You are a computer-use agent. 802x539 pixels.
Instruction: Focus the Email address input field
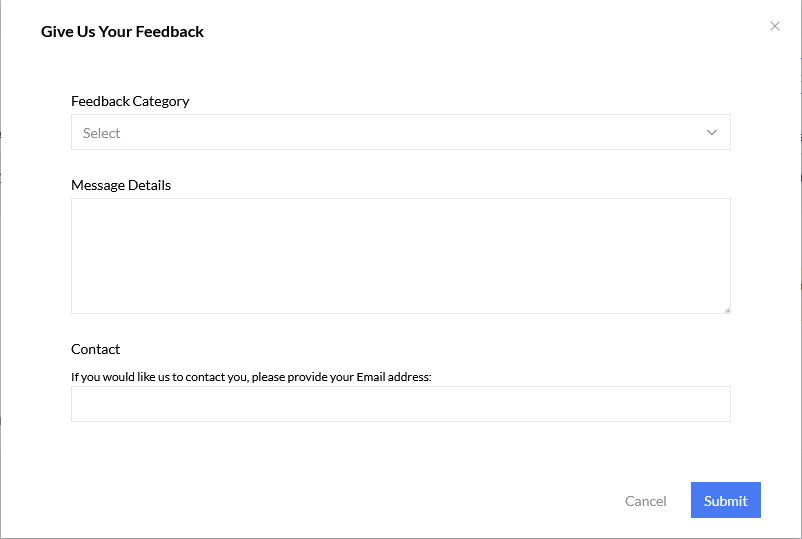400,404
